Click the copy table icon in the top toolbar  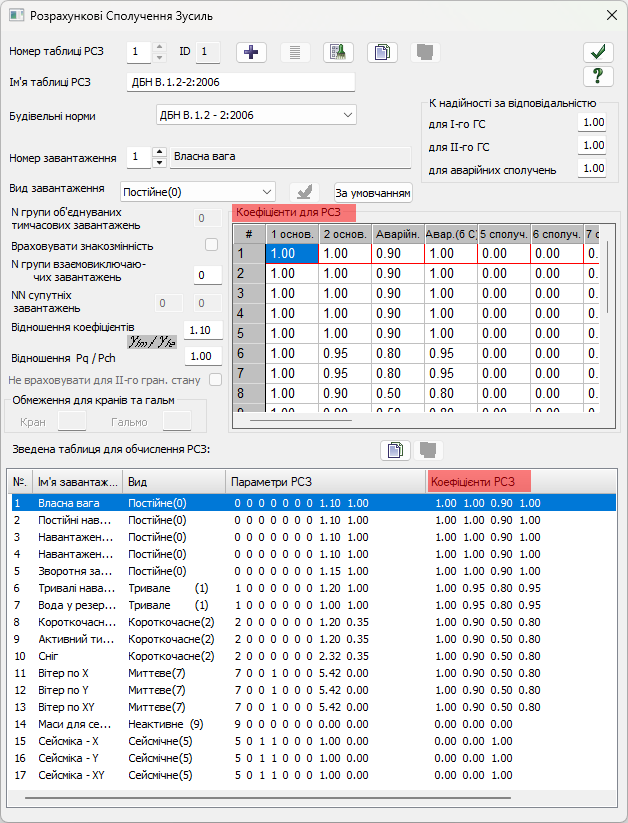382,52
